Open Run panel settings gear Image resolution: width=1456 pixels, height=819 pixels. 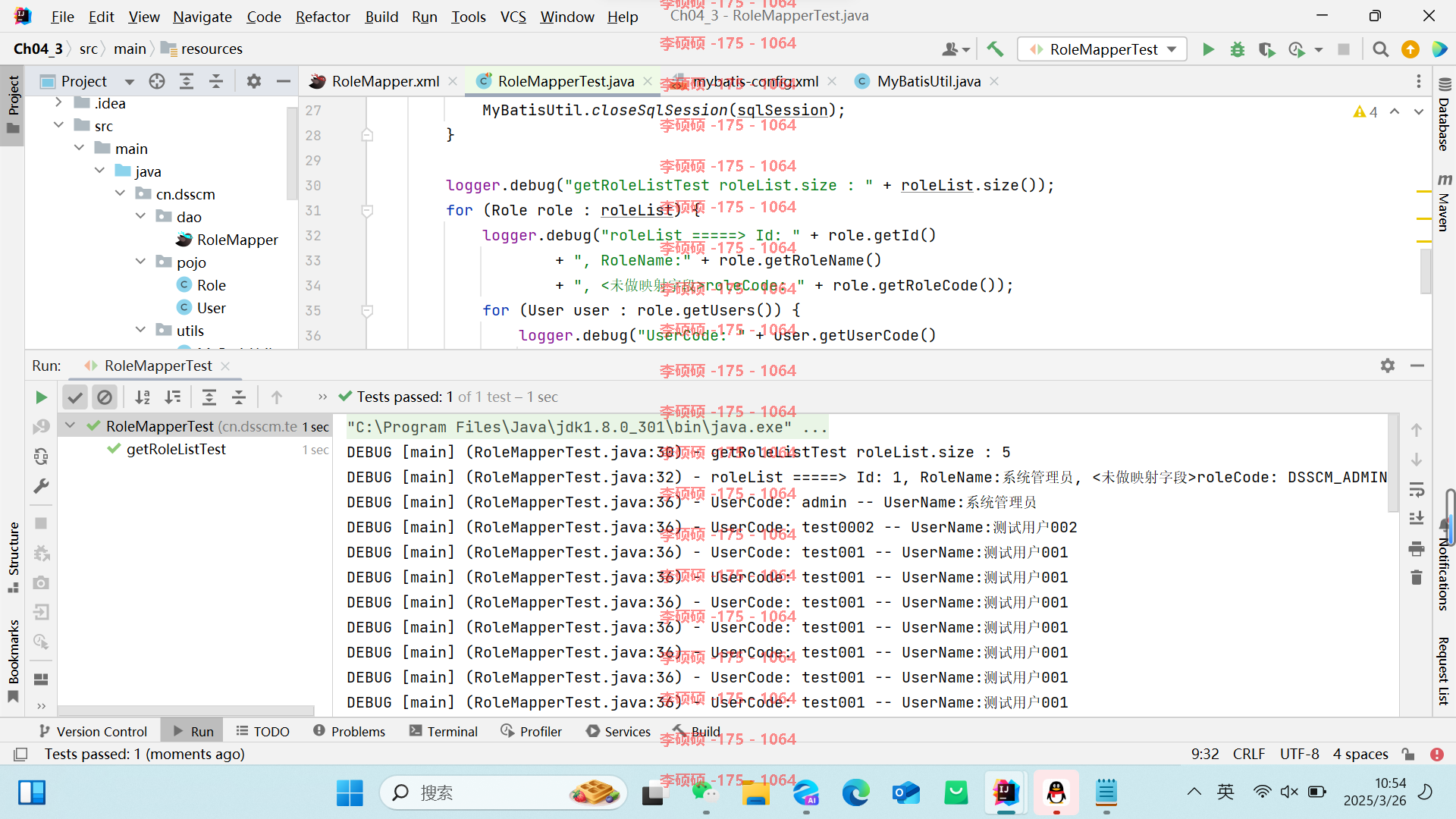1388,366
